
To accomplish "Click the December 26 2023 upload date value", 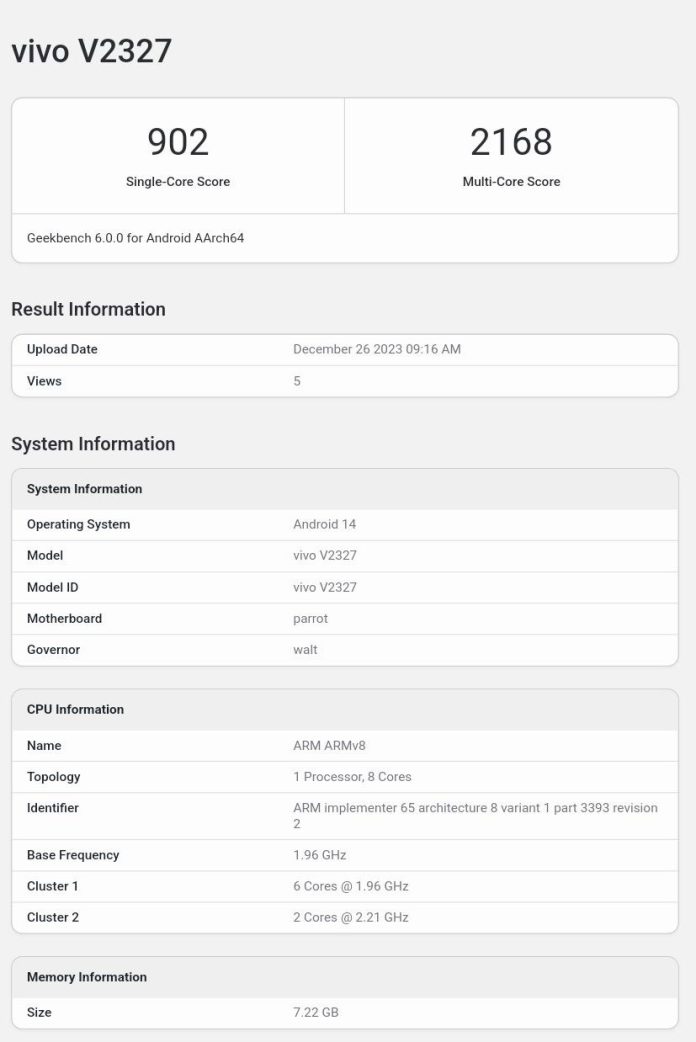I will click(x=377, y=350).
